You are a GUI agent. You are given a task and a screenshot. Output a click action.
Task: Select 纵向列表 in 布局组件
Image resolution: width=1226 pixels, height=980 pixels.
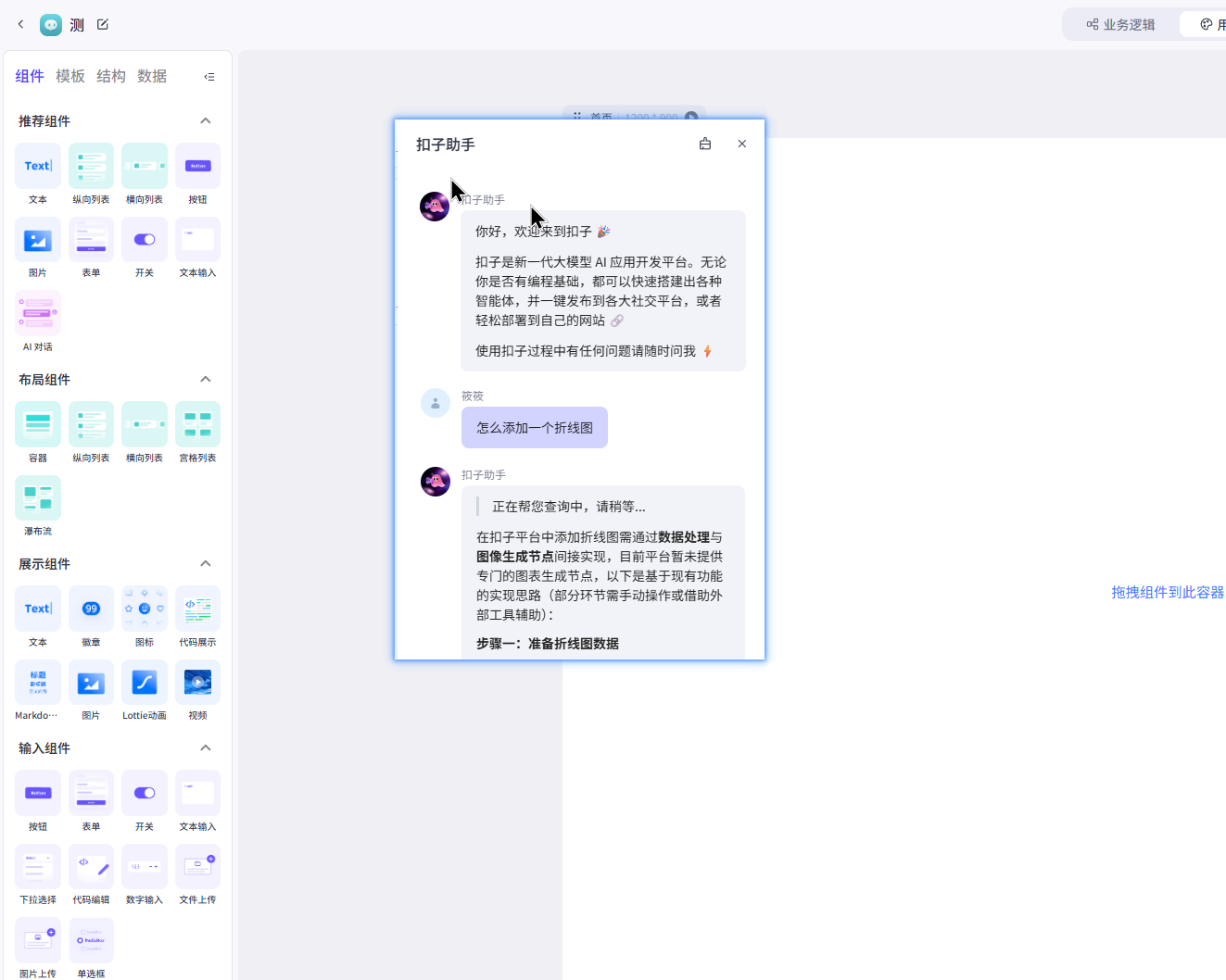coord(91,433)
